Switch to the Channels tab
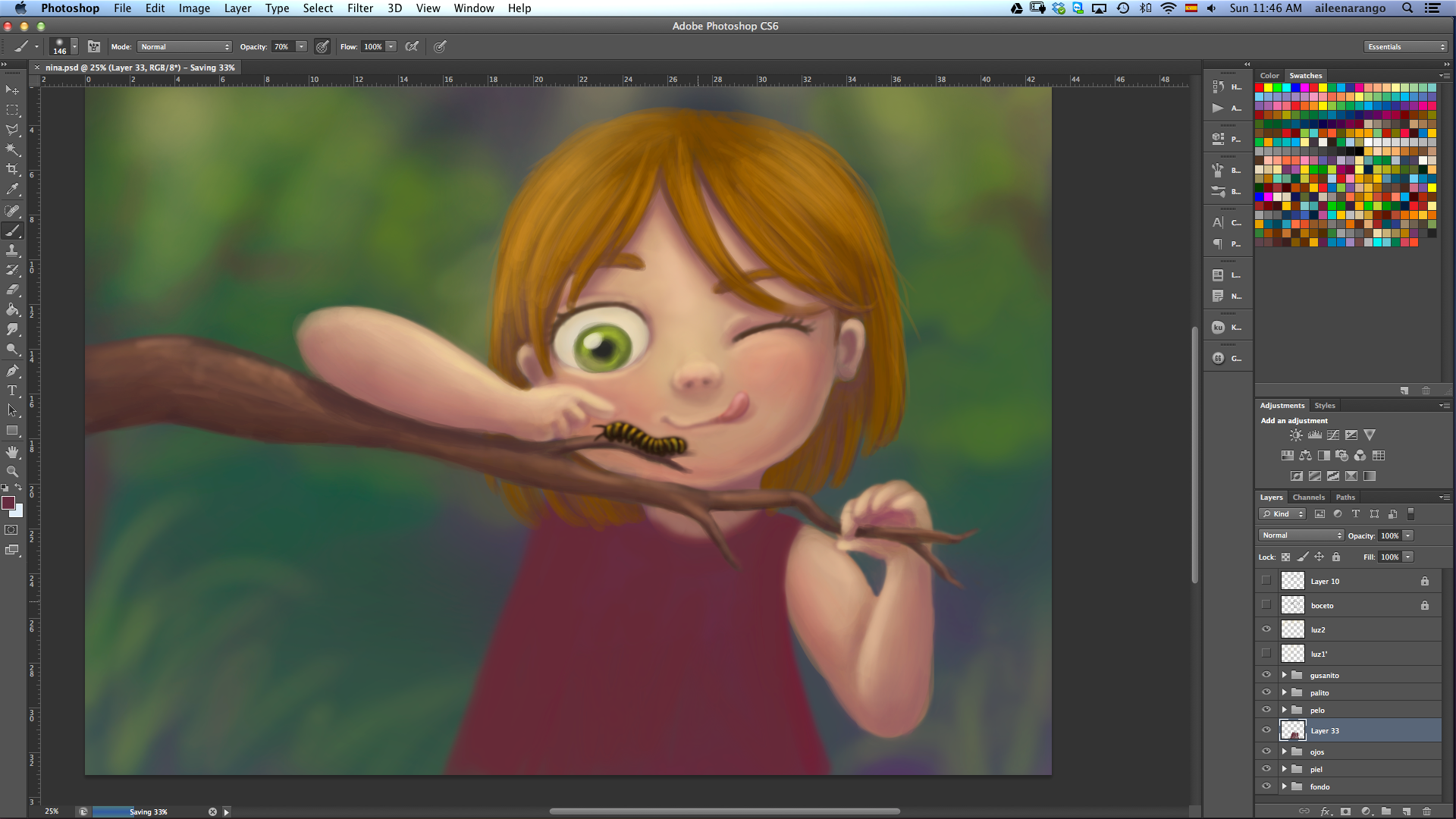This screenshot has height=819, width=1456. click(x=1308, y=497)
